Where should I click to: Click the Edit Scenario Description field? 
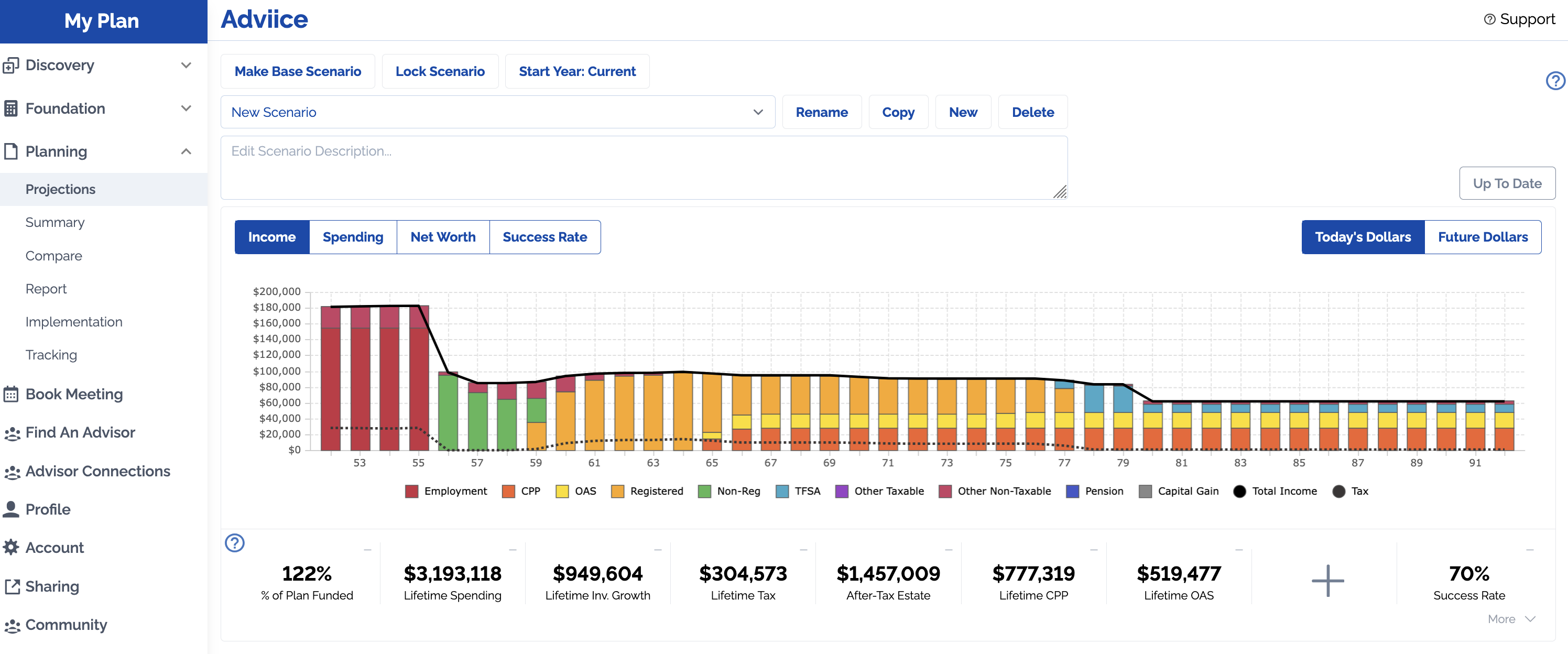[x=643, y=168]
